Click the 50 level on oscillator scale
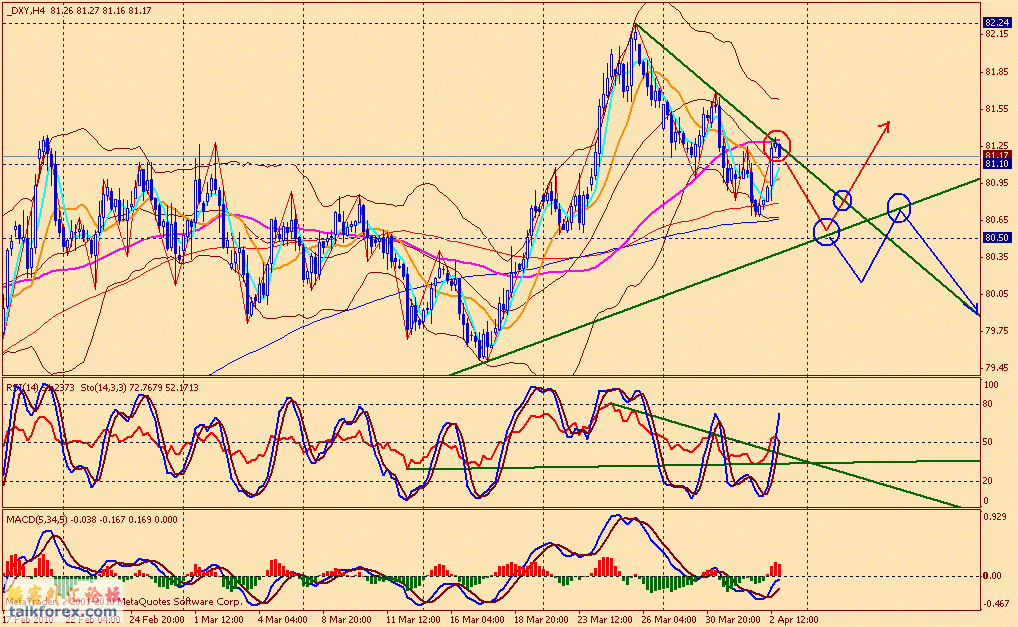The width and height of the screenshot is (1018, 627). (x=988, y=443)
